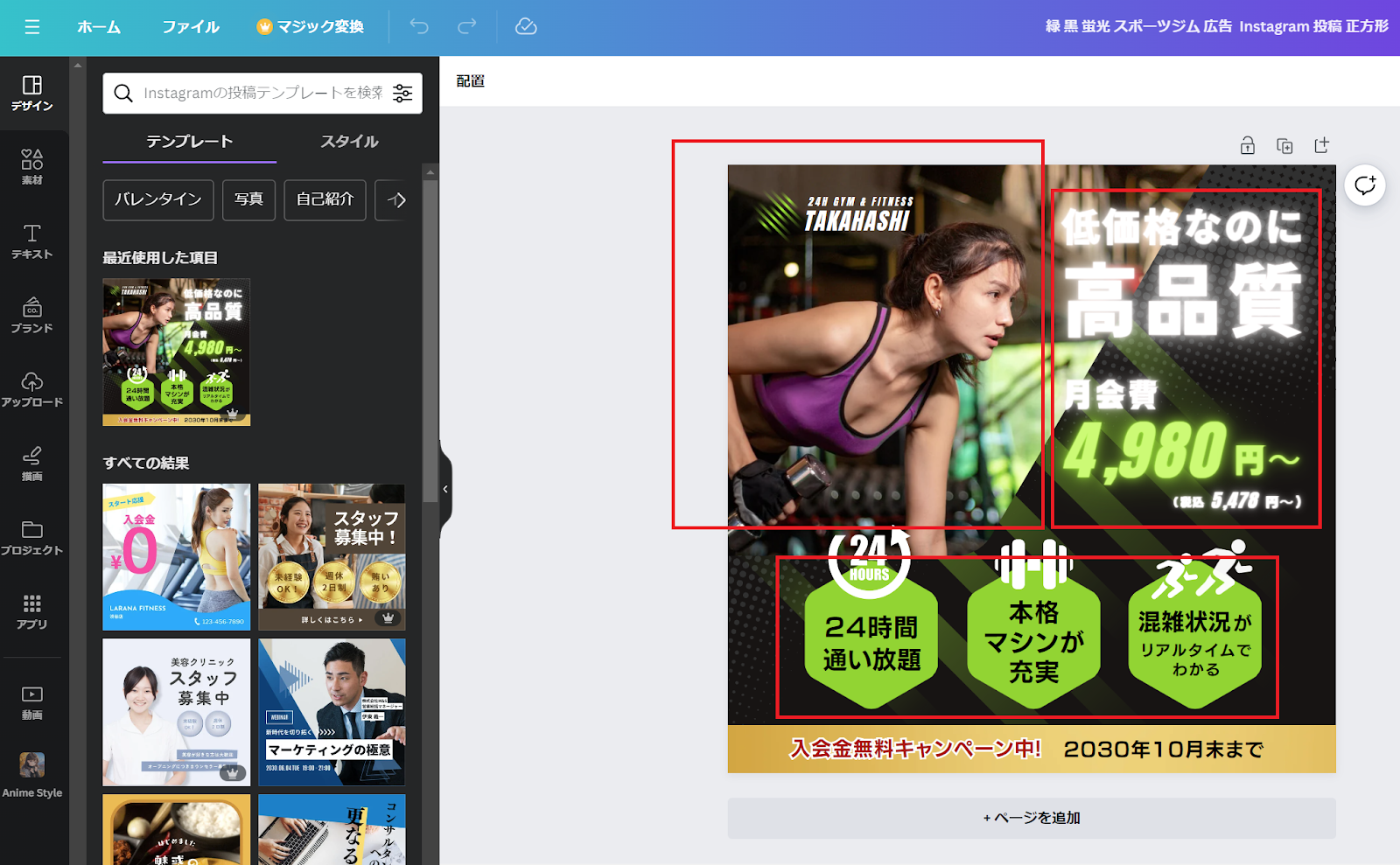The image size is (1400, 865).
Task: Select the スタッフ募集中 cafe template thumbnail
Action: point(332,557)
